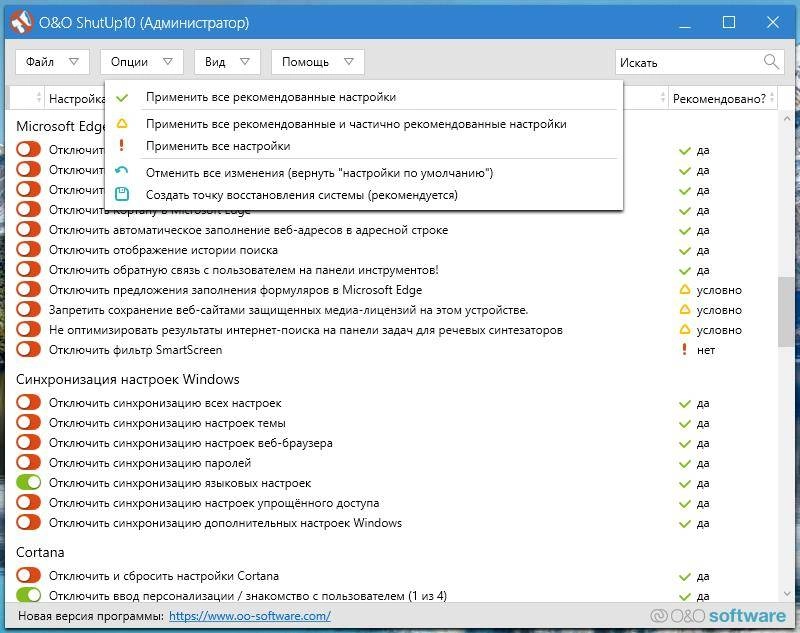Click yellow triangle for 'Не оптимизировать результаты' row
Viewport: 800px width, 633px height.
(685, 330)
